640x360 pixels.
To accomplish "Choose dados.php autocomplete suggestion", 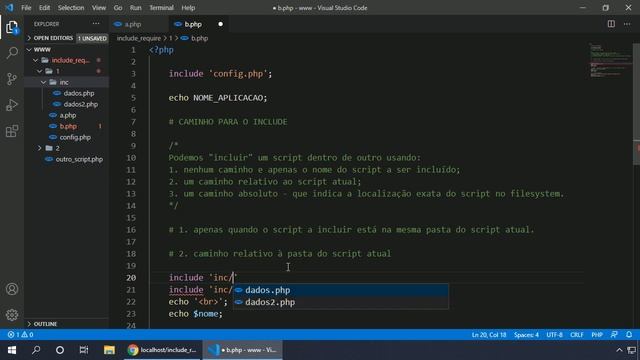I will point(340,290).
